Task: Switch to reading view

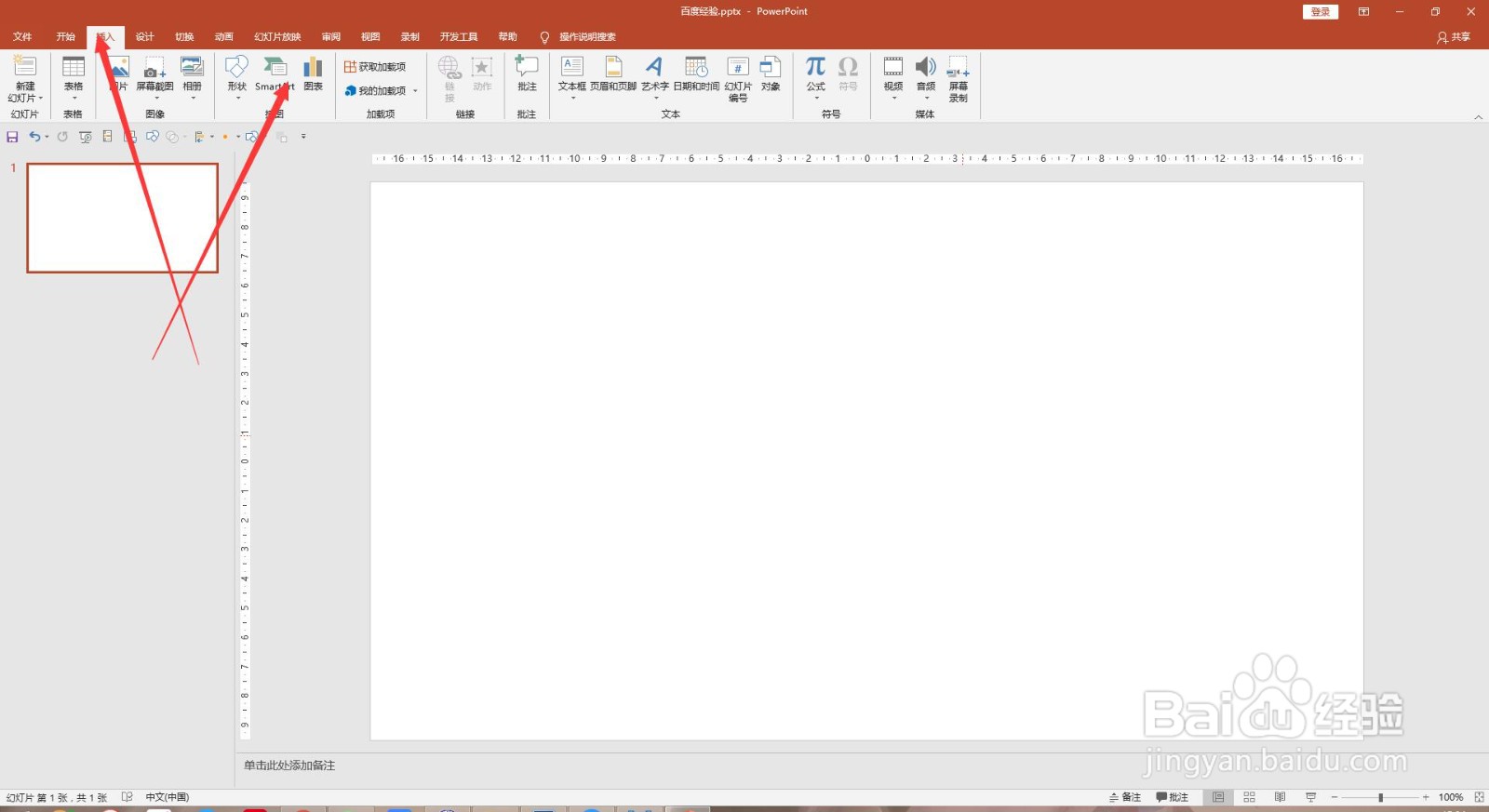Action: tap(1281, 797)
